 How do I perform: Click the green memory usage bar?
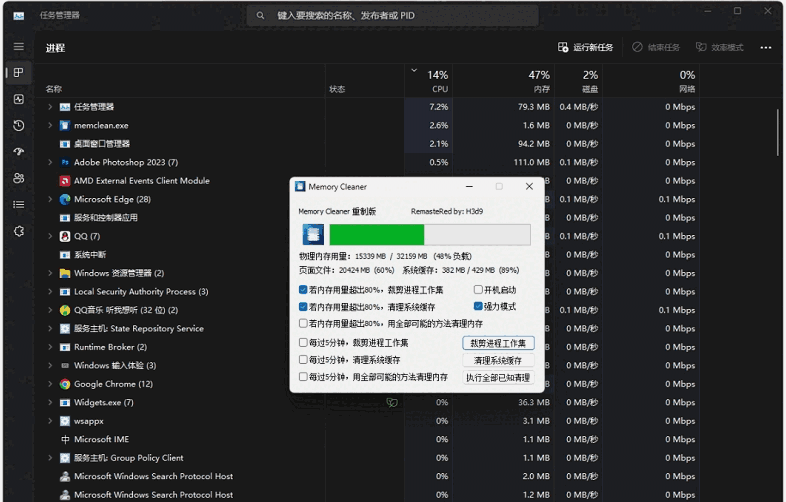(377, 235)
